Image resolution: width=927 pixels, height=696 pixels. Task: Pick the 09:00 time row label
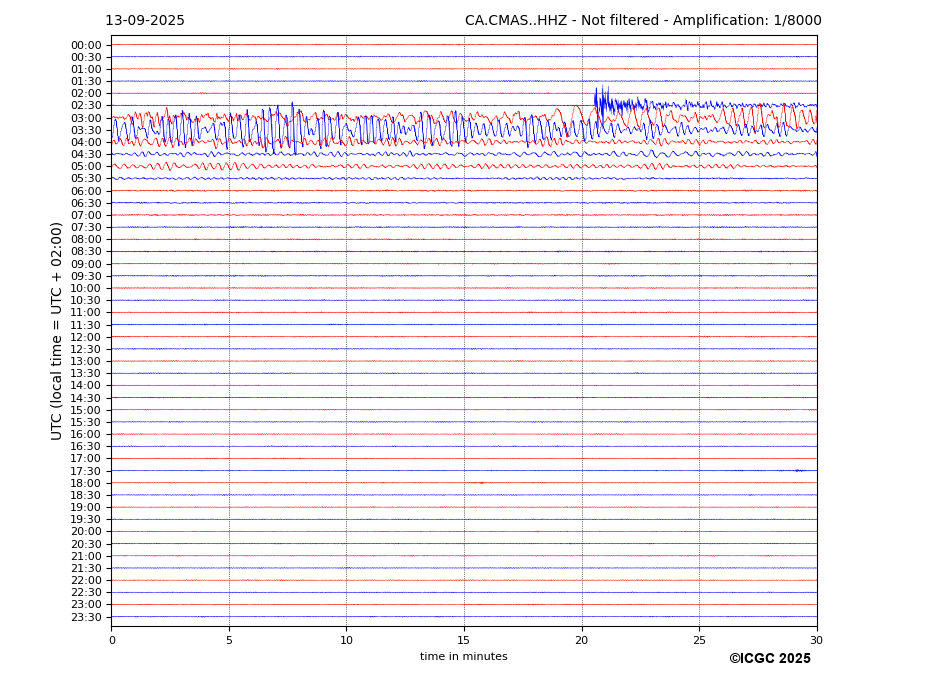click(x=86, y=264)
